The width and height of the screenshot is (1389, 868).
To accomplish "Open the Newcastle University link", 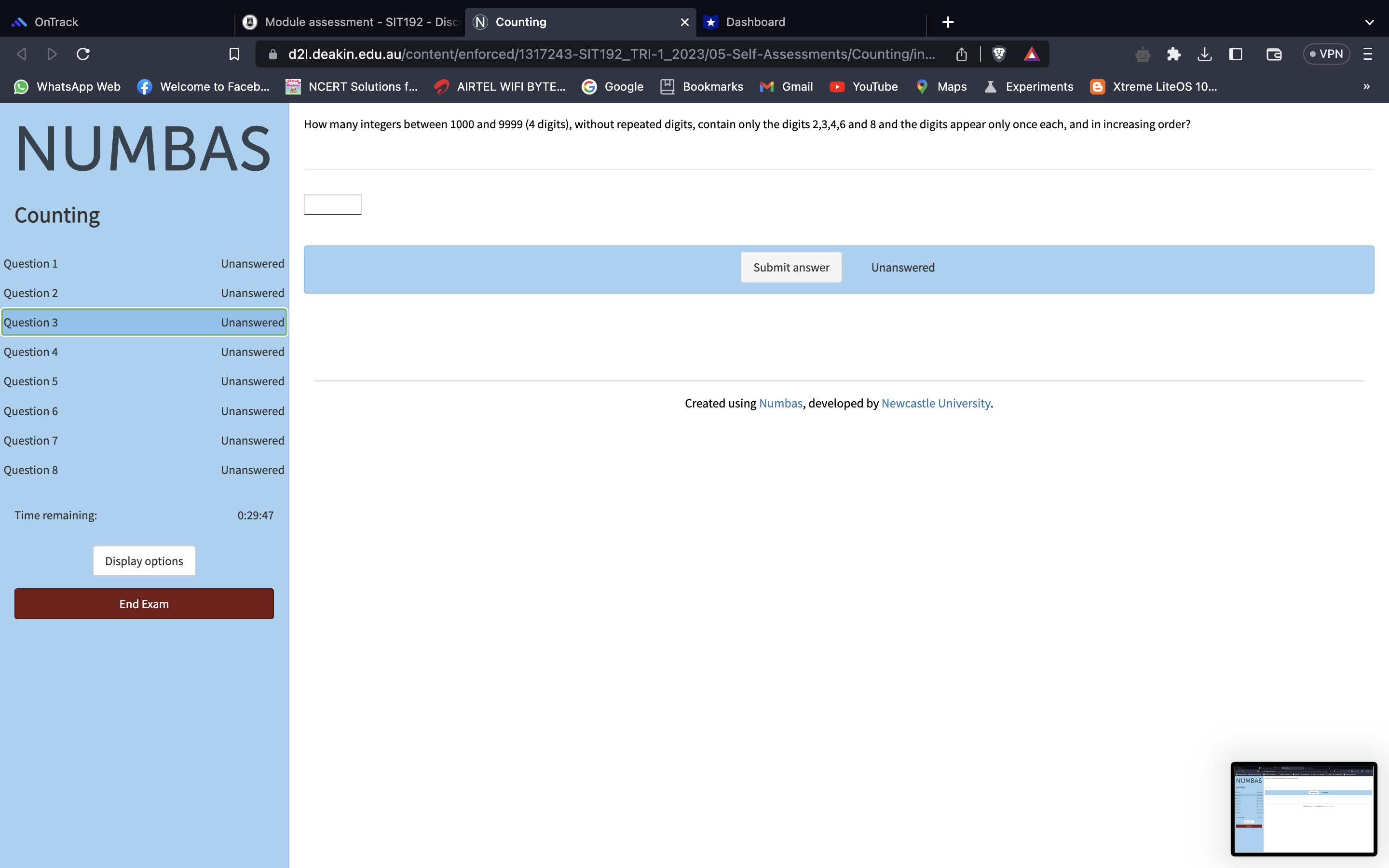I will click(935, 403).
